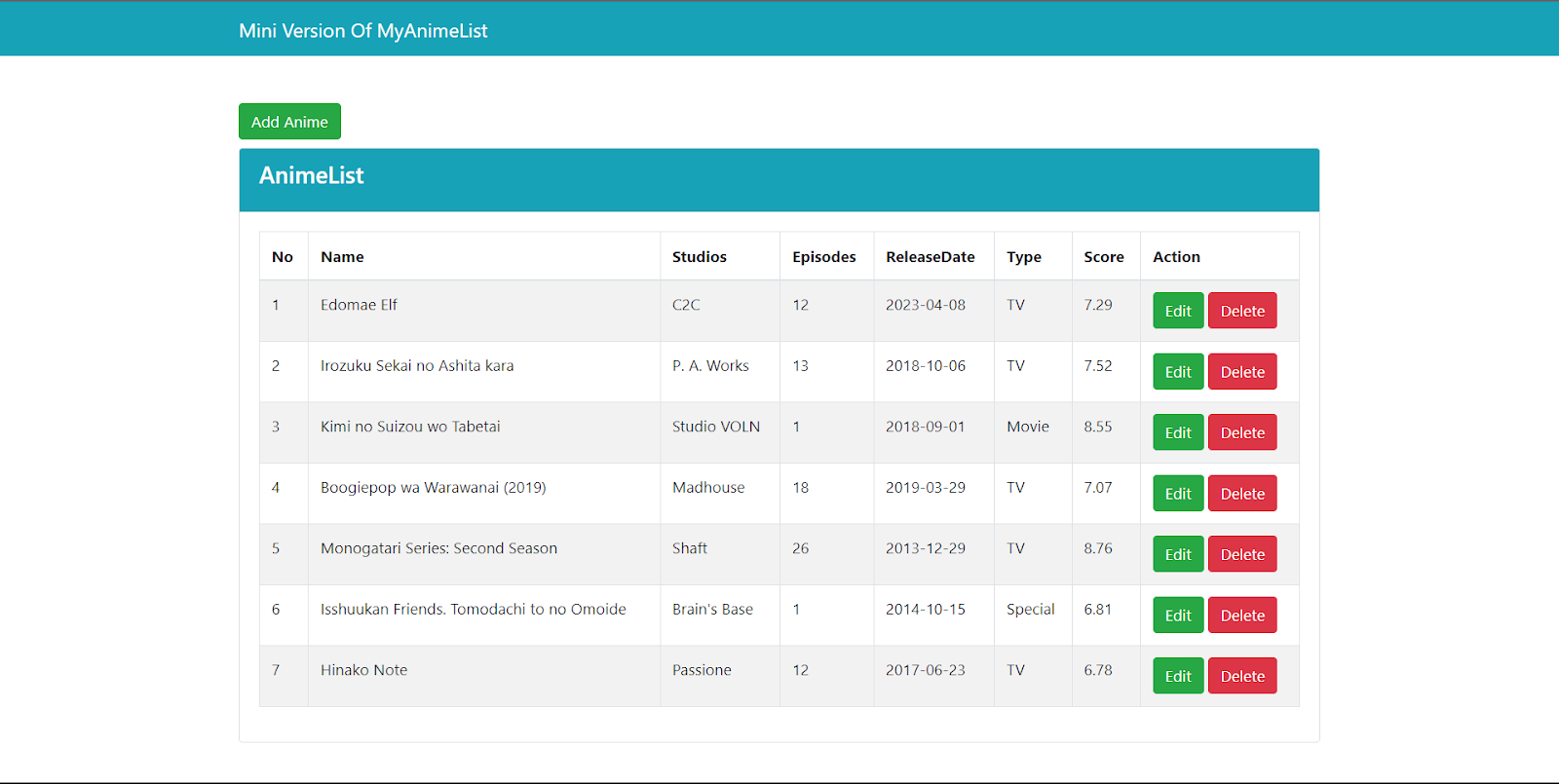Click the score 6.81

click(1098, 610)
